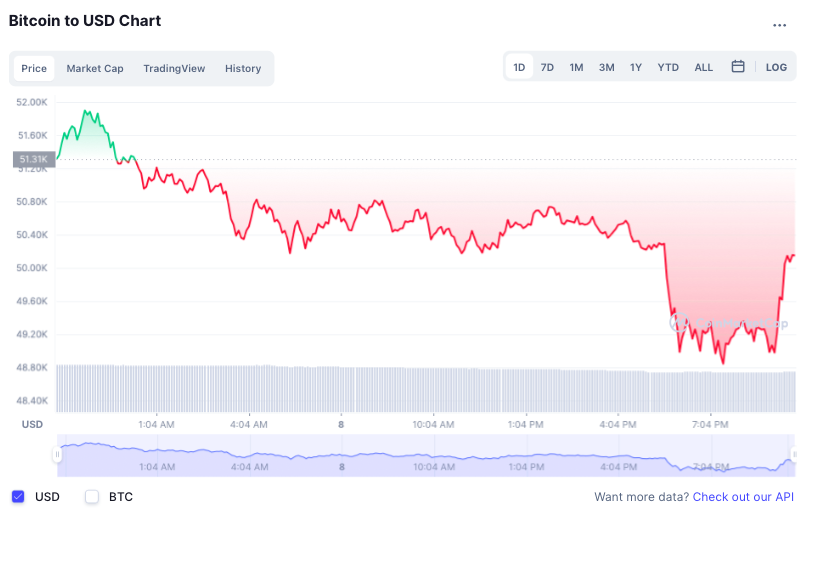Open the 'Check out our API' link
This screenshot has width=814, height=564.
[x=743, y=497]
